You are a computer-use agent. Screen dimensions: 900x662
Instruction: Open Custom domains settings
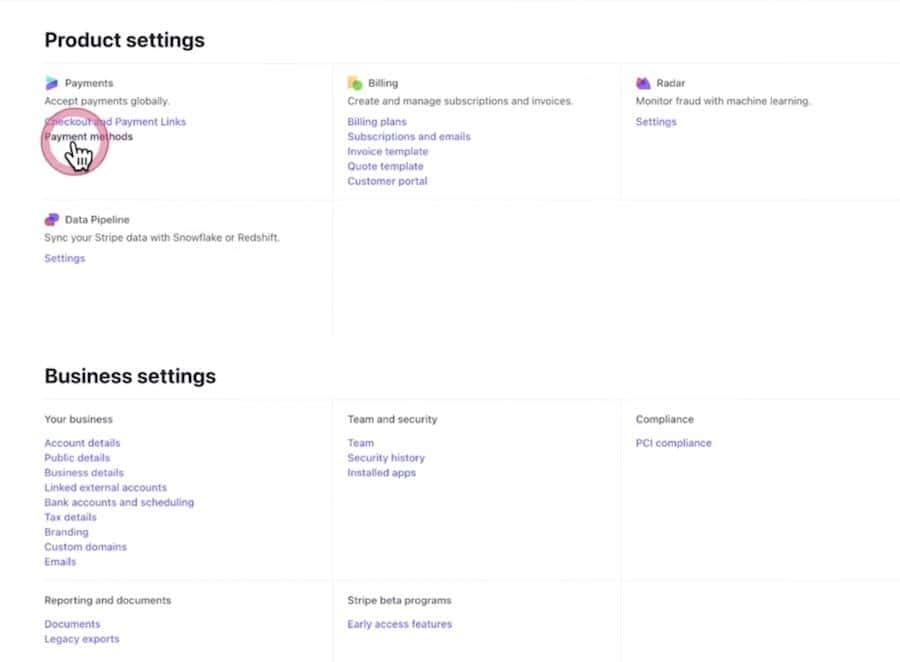tap(85, 547)
